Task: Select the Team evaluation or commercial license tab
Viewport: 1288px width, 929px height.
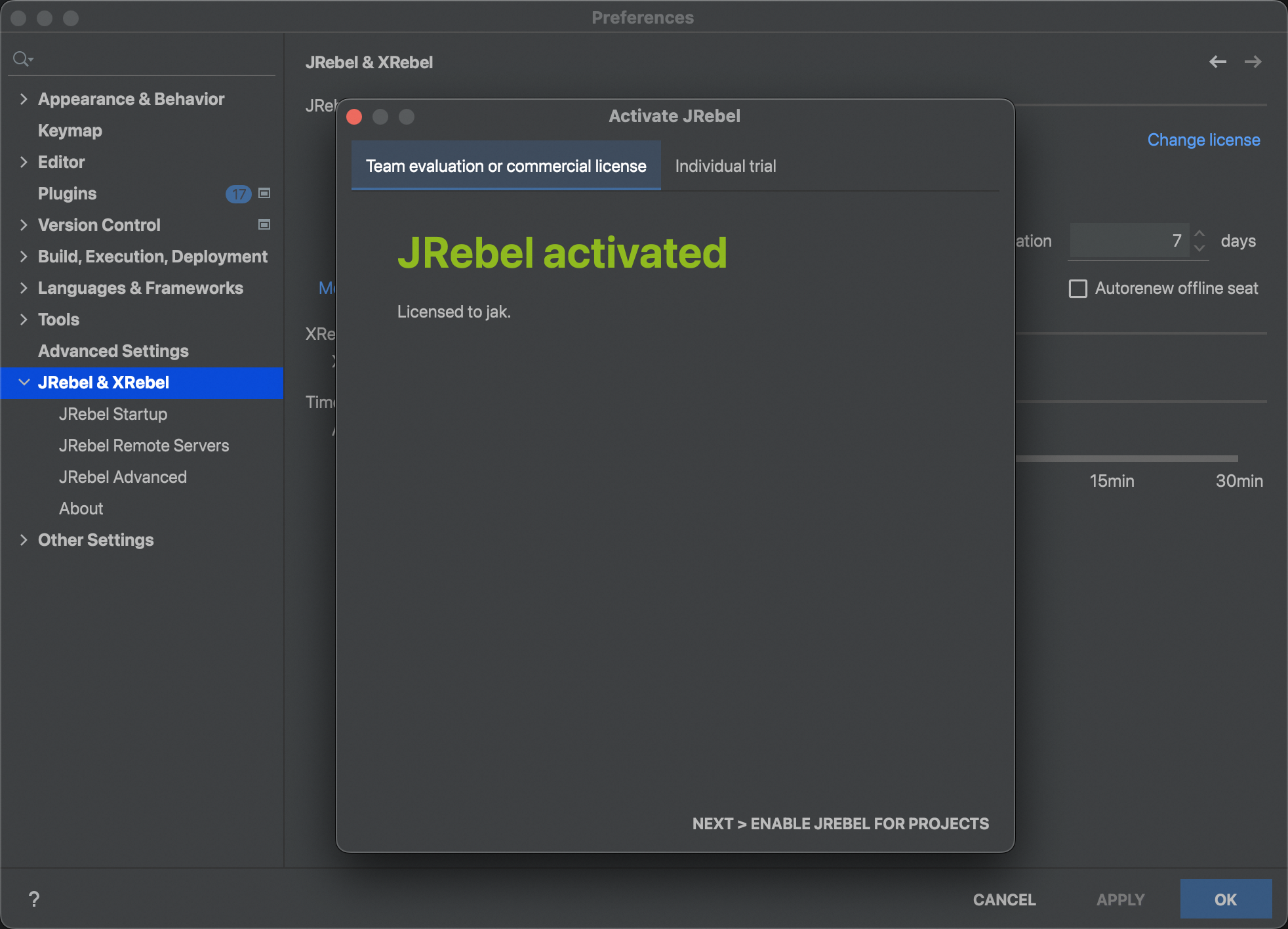Action: [505, 166]
